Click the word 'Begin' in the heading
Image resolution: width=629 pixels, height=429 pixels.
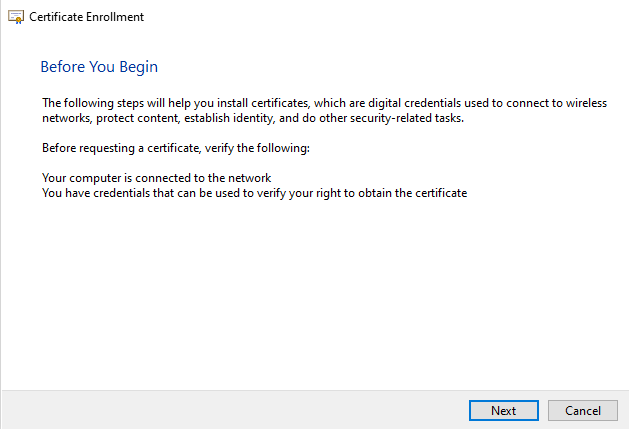138,67
